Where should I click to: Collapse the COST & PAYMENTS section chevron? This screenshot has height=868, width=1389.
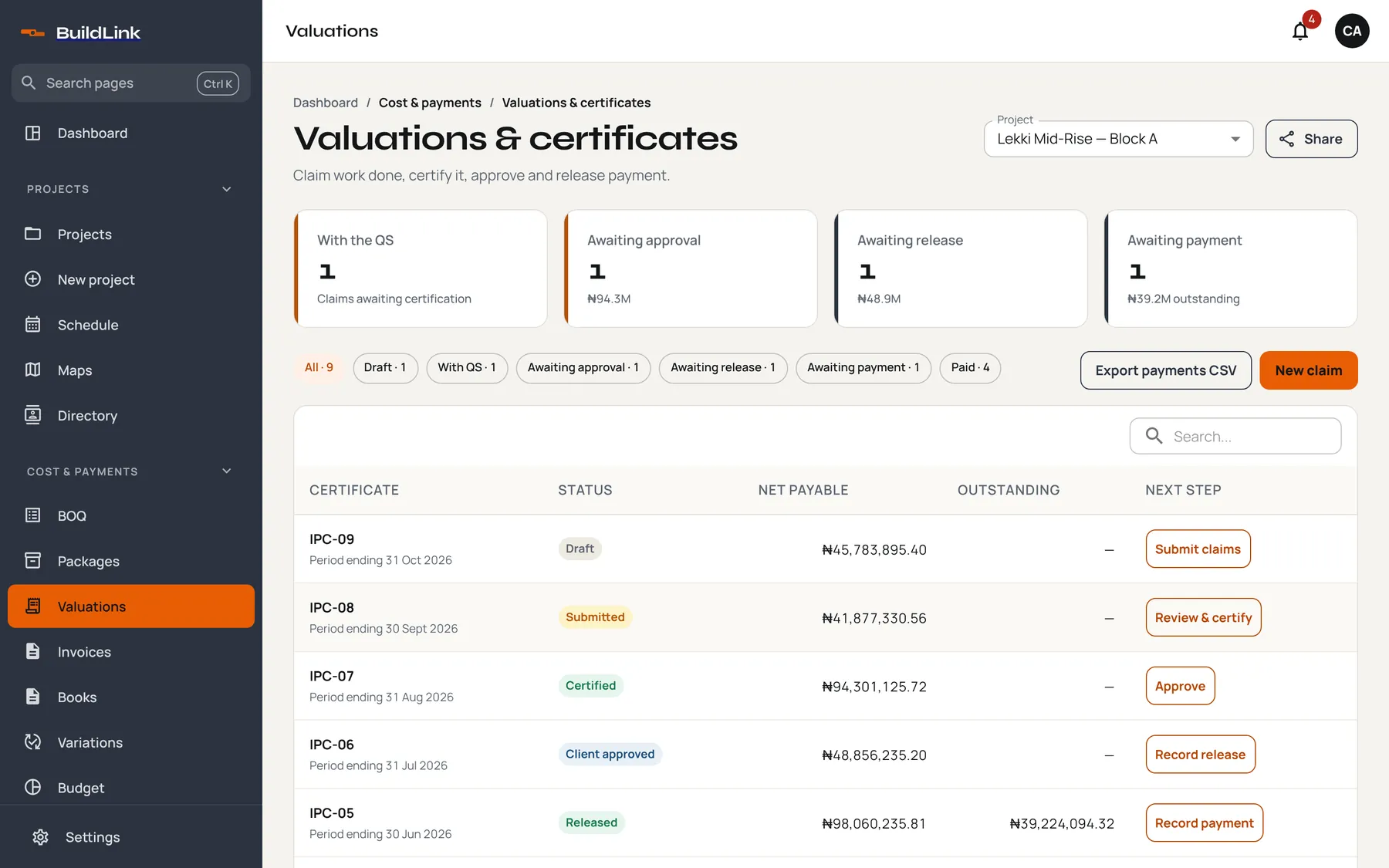[227, 471]
